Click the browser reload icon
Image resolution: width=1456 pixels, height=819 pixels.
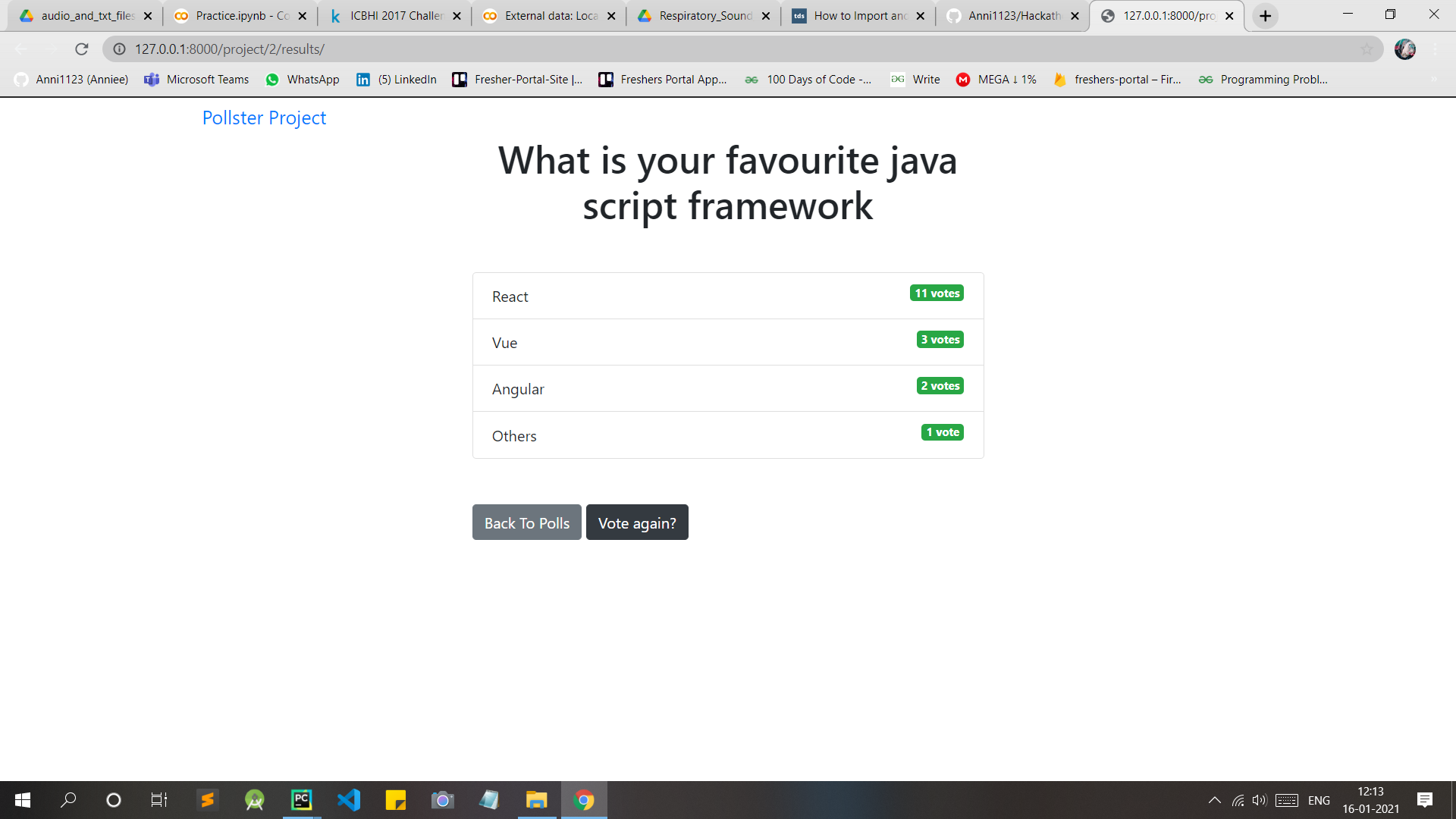82,49
